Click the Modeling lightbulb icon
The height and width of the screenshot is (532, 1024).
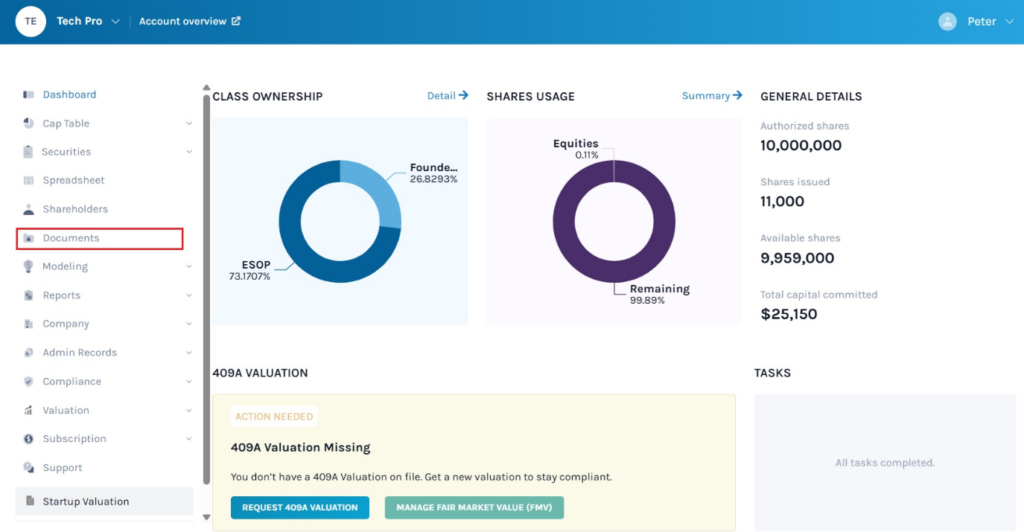click(28, 267)
